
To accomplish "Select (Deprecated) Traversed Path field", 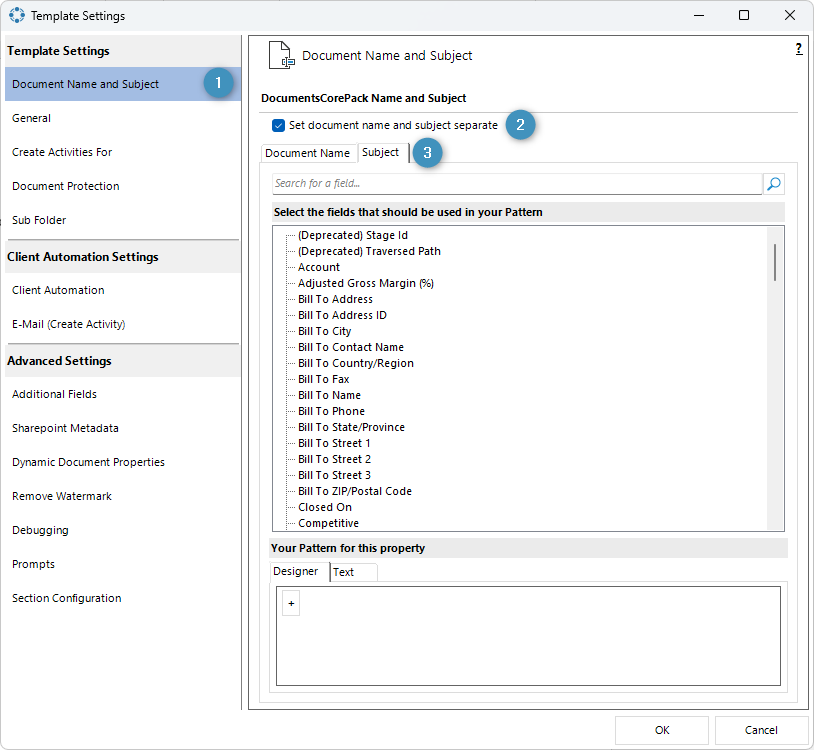I will [x=369, y=252].
